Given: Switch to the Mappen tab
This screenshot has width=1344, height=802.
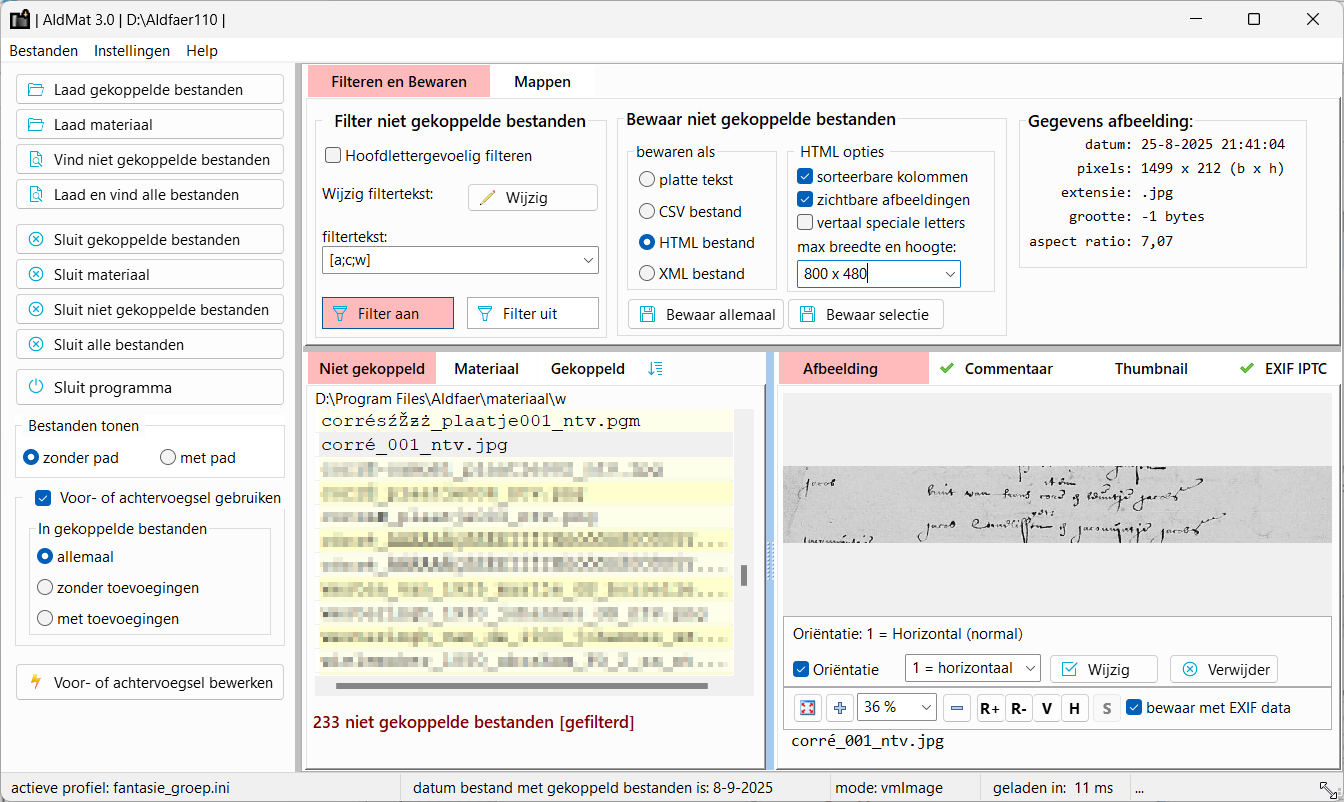Looking at the screenshot, I should click(542, 82).
